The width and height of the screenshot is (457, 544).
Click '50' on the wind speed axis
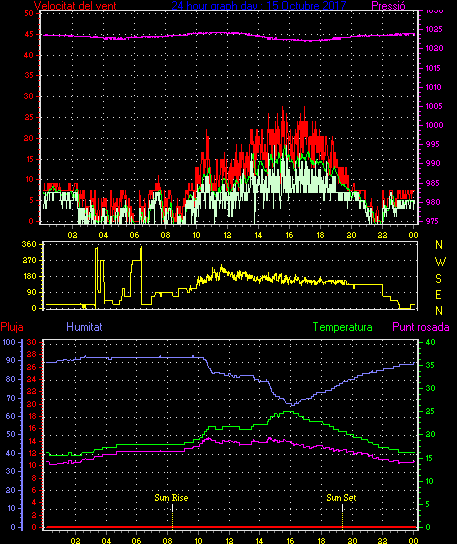pos(29,13)
